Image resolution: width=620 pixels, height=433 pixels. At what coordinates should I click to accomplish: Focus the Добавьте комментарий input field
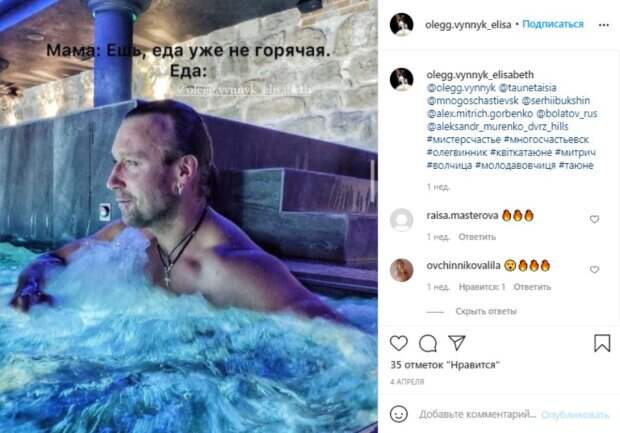point(477,414)
